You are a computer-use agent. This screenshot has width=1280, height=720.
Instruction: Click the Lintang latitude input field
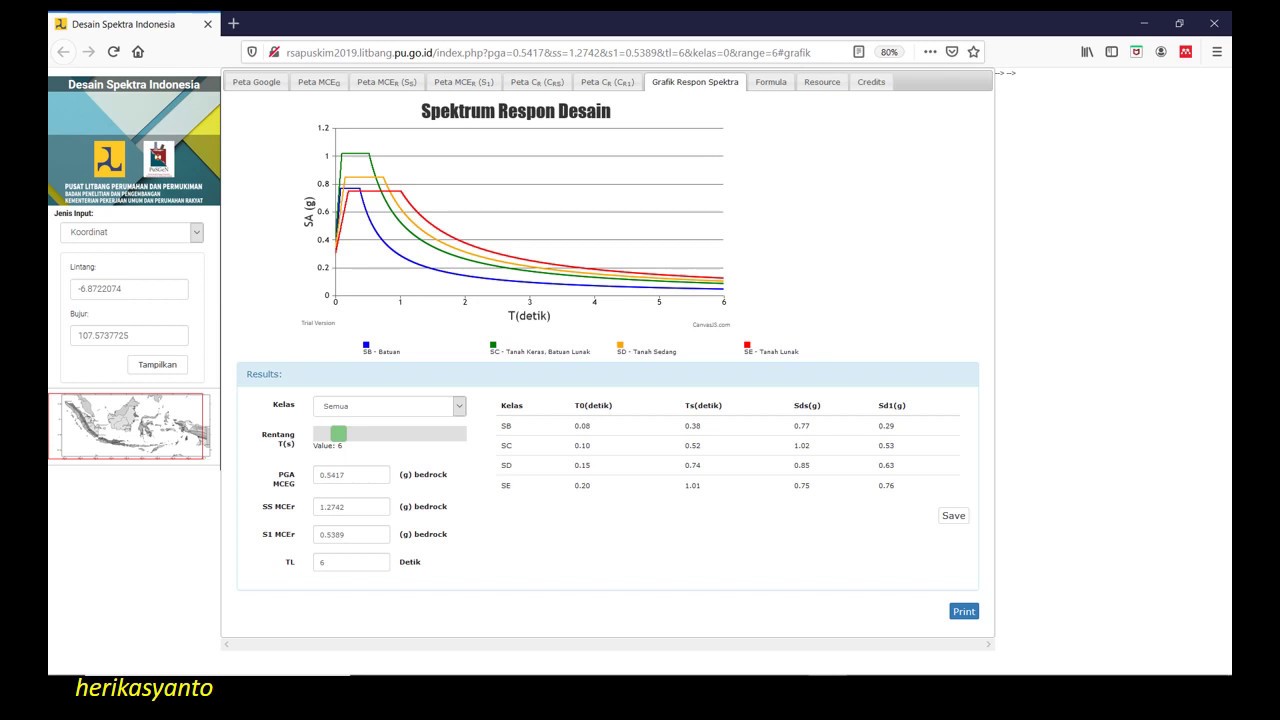pos(129,289)
